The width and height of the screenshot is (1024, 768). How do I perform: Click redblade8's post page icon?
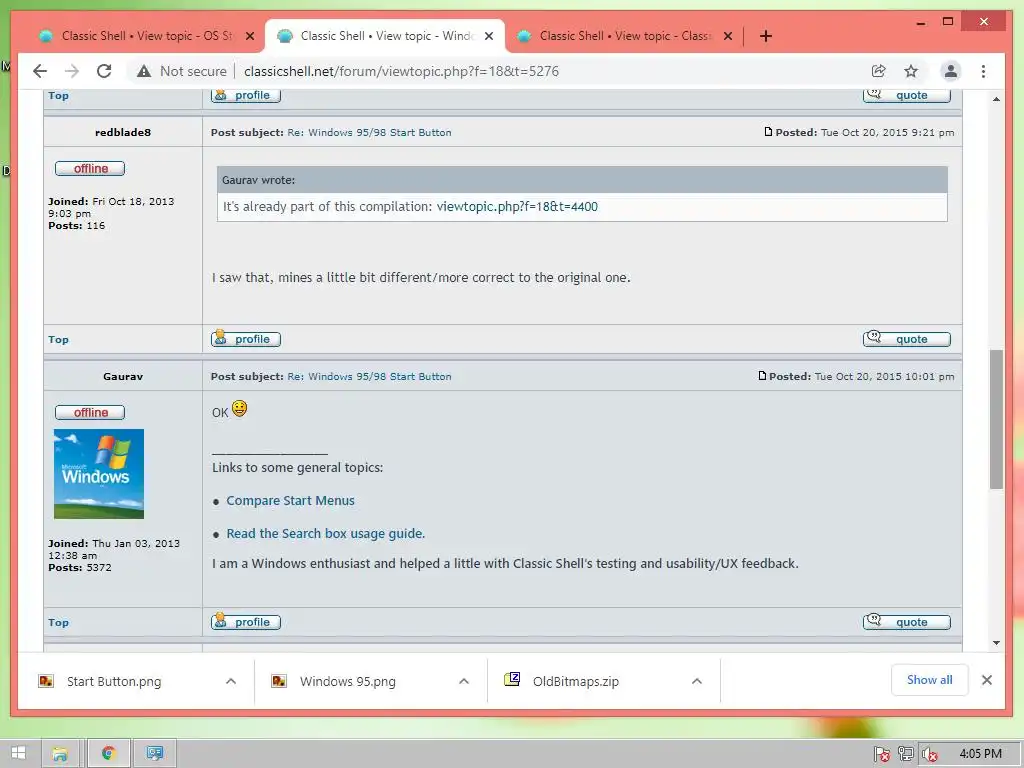point(768,132)
